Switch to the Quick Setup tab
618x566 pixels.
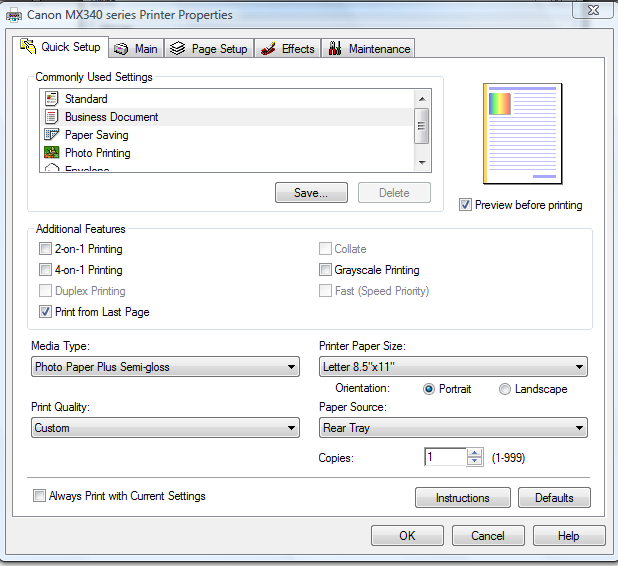[60, 47]
